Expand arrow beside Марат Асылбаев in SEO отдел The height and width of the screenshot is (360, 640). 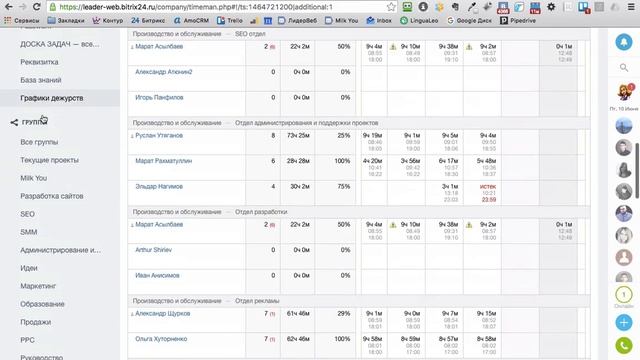(x=132, y=47)
